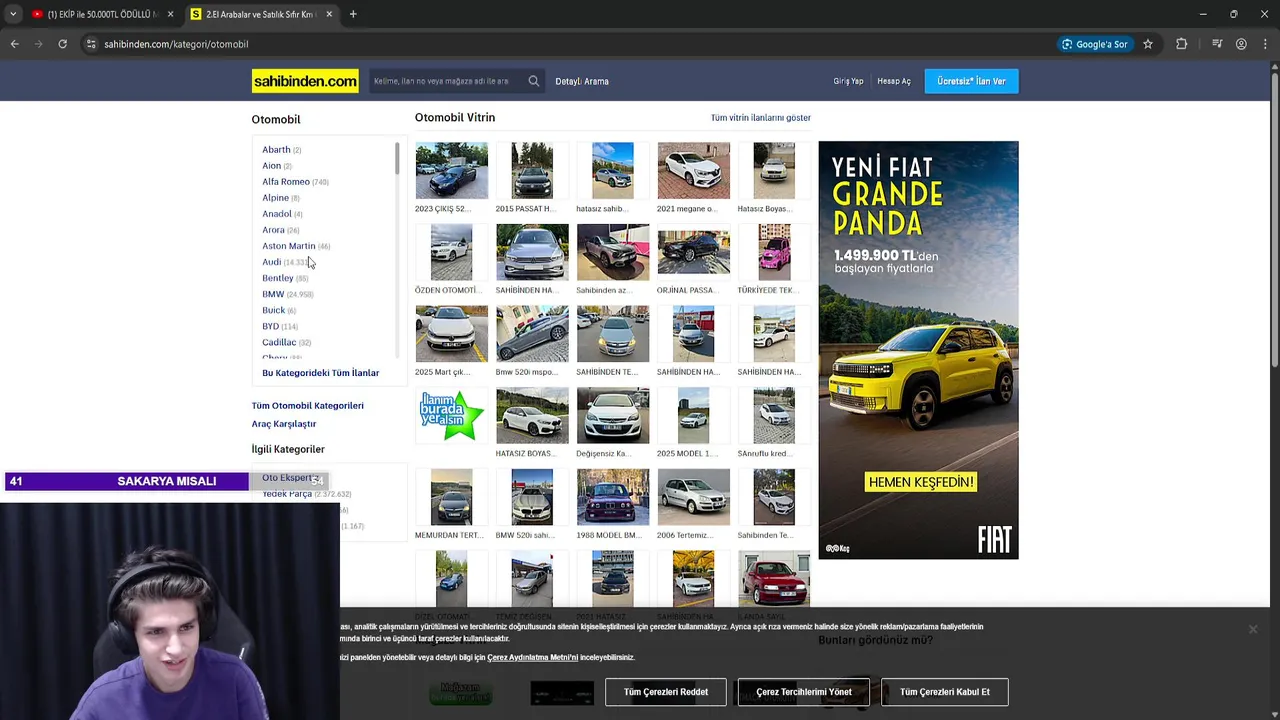Open the Buick category
The image size is (1280, 720).
273,310
